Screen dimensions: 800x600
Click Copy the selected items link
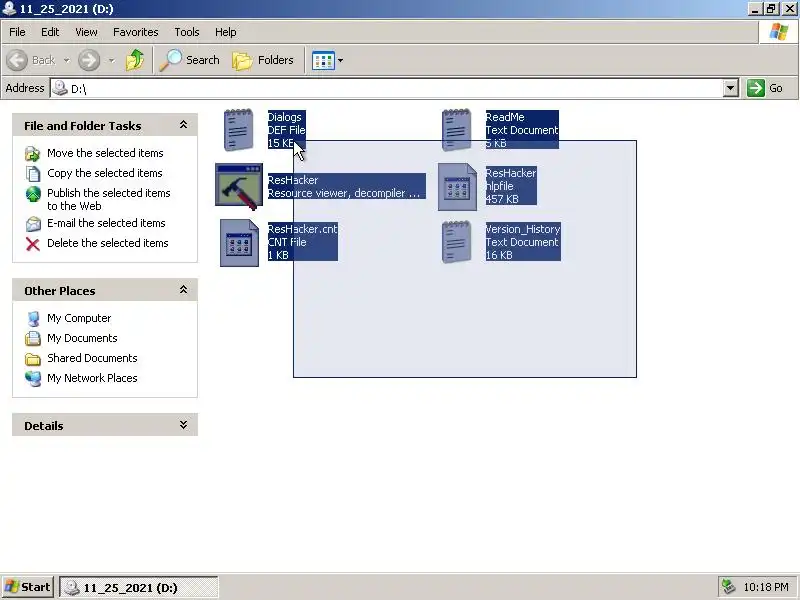pos(105,173)
